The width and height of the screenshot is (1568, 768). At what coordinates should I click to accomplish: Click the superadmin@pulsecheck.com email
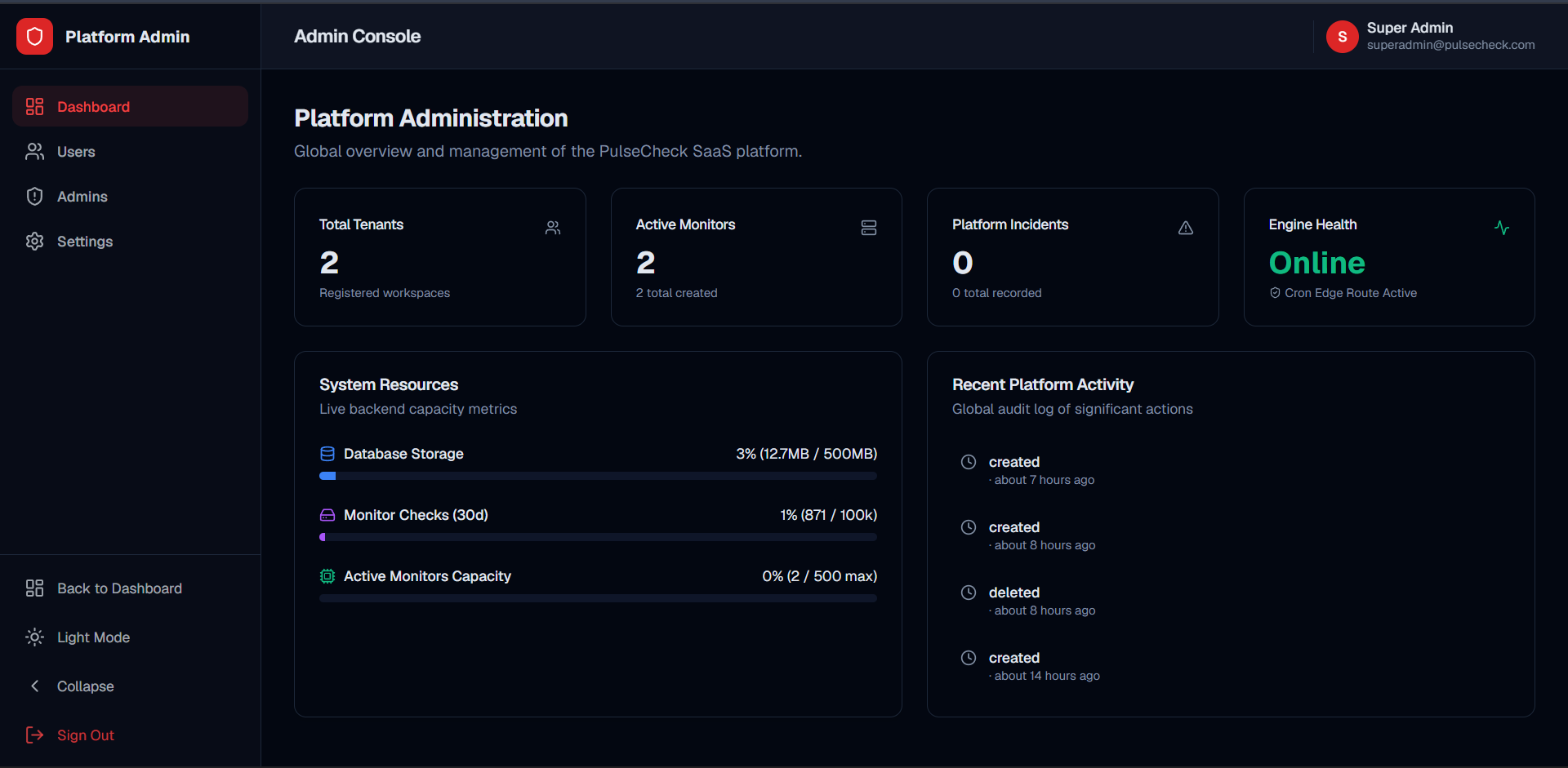pos(1450,45)
